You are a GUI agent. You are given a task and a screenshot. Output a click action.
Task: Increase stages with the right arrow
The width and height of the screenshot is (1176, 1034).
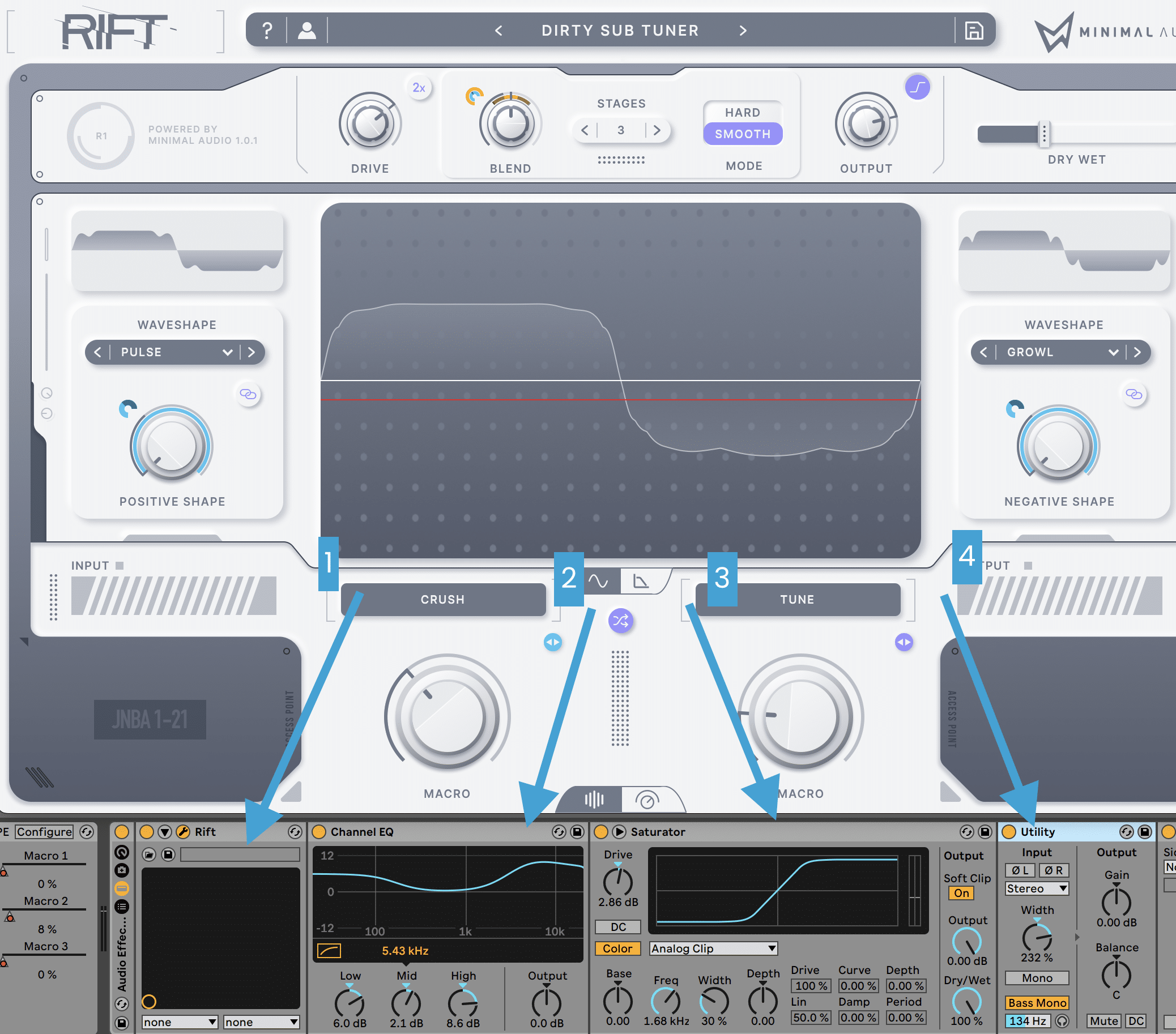(657, 130)
